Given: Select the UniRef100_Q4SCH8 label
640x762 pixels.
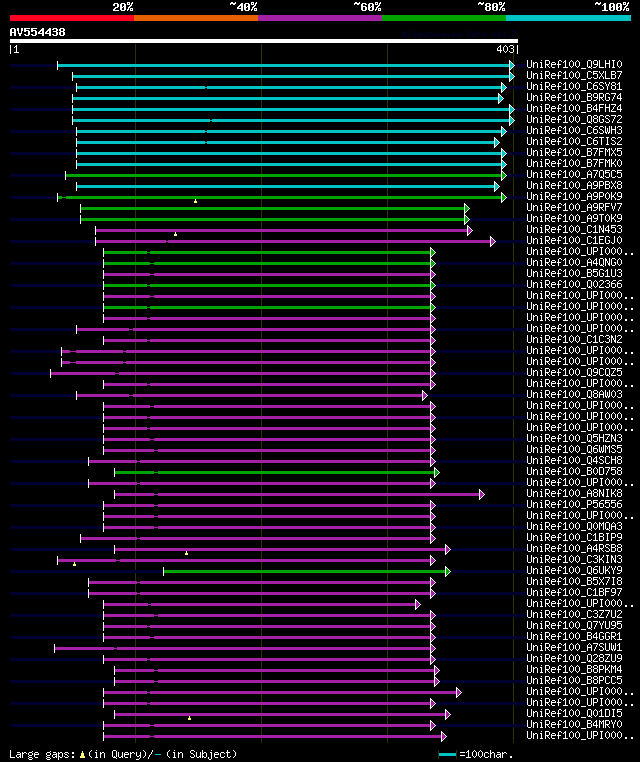Looking at the screenshot, I should click(x=574, y=460).
